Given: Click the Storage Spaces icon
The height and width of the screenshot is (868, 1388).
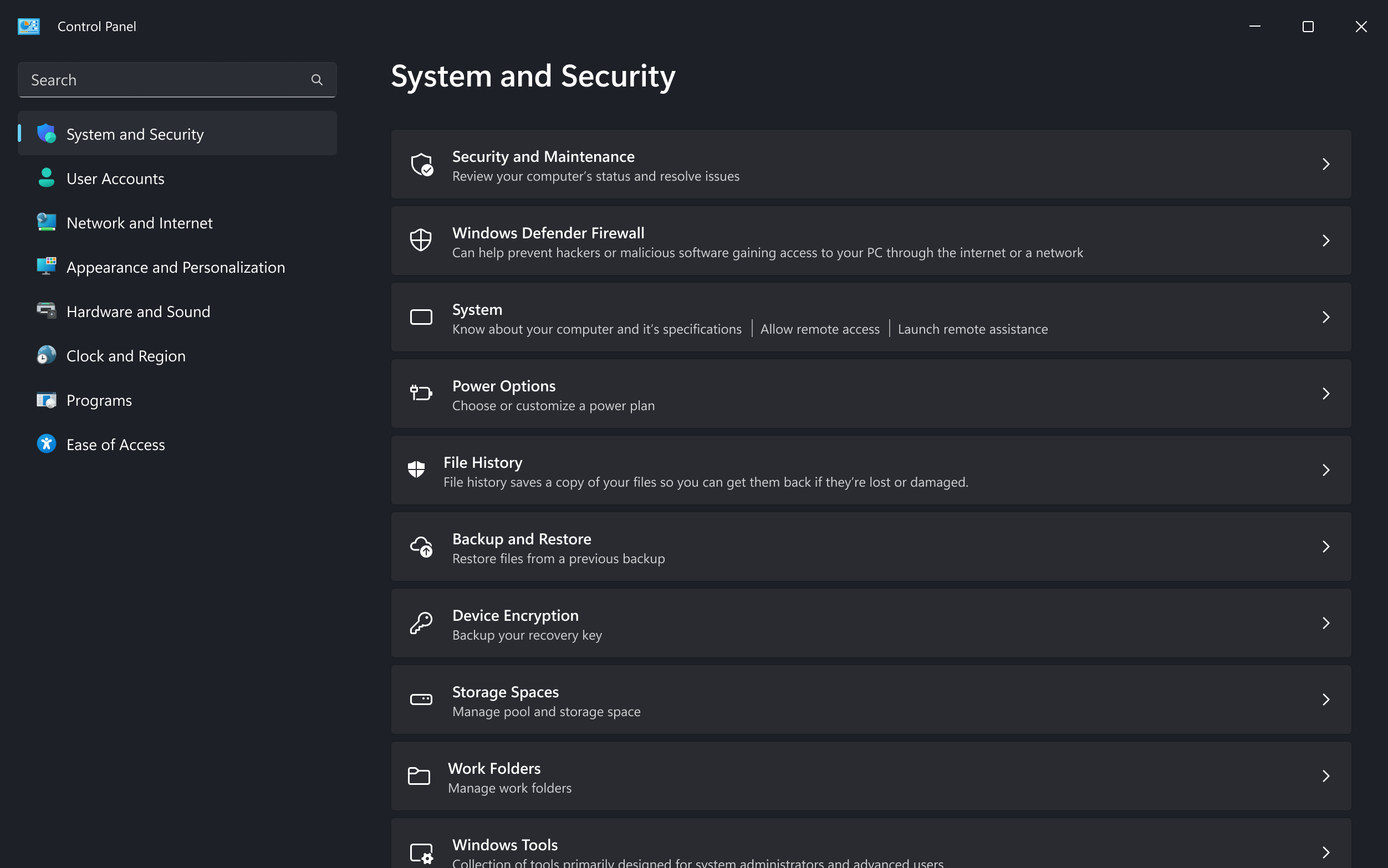Looking at the screenshot, I should 421,699.
